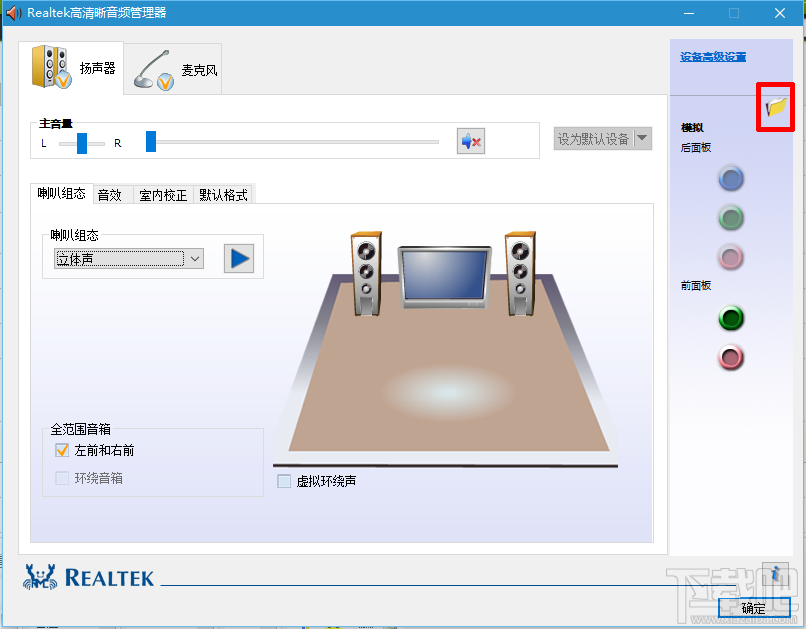This screenshot has height=629, width=806.
Task: Enable the 虚拟环绕声 virtual surround checkbox
Action: pos(284,481)
